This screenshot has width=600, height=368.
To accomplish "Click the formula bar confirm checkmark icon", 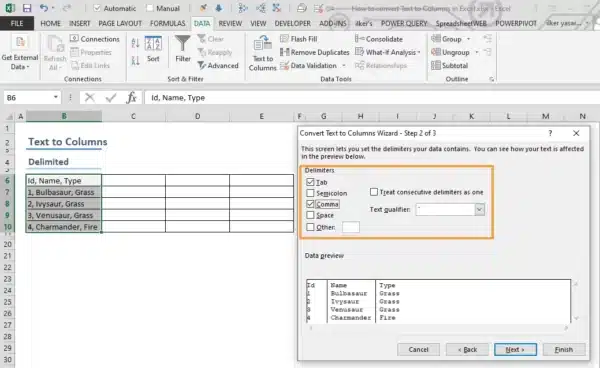I will tap(111, 98).
